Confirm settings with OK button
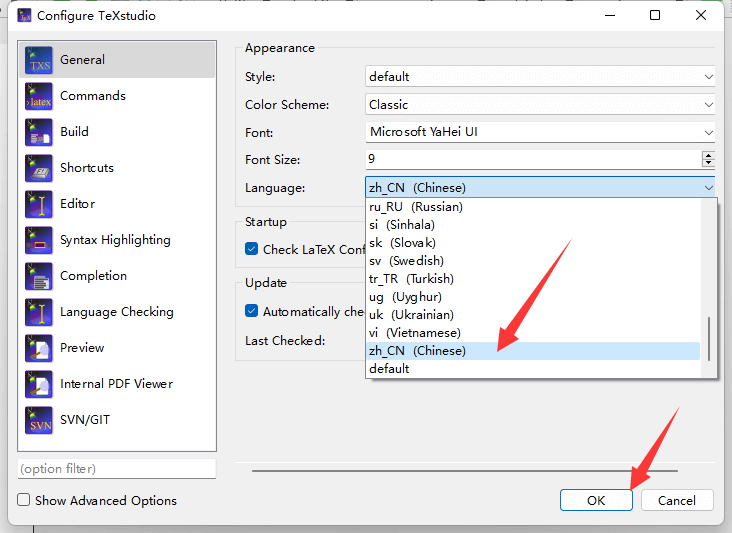Image resolution: width=732 pixels, height=533 pixels. coord(596,500)
